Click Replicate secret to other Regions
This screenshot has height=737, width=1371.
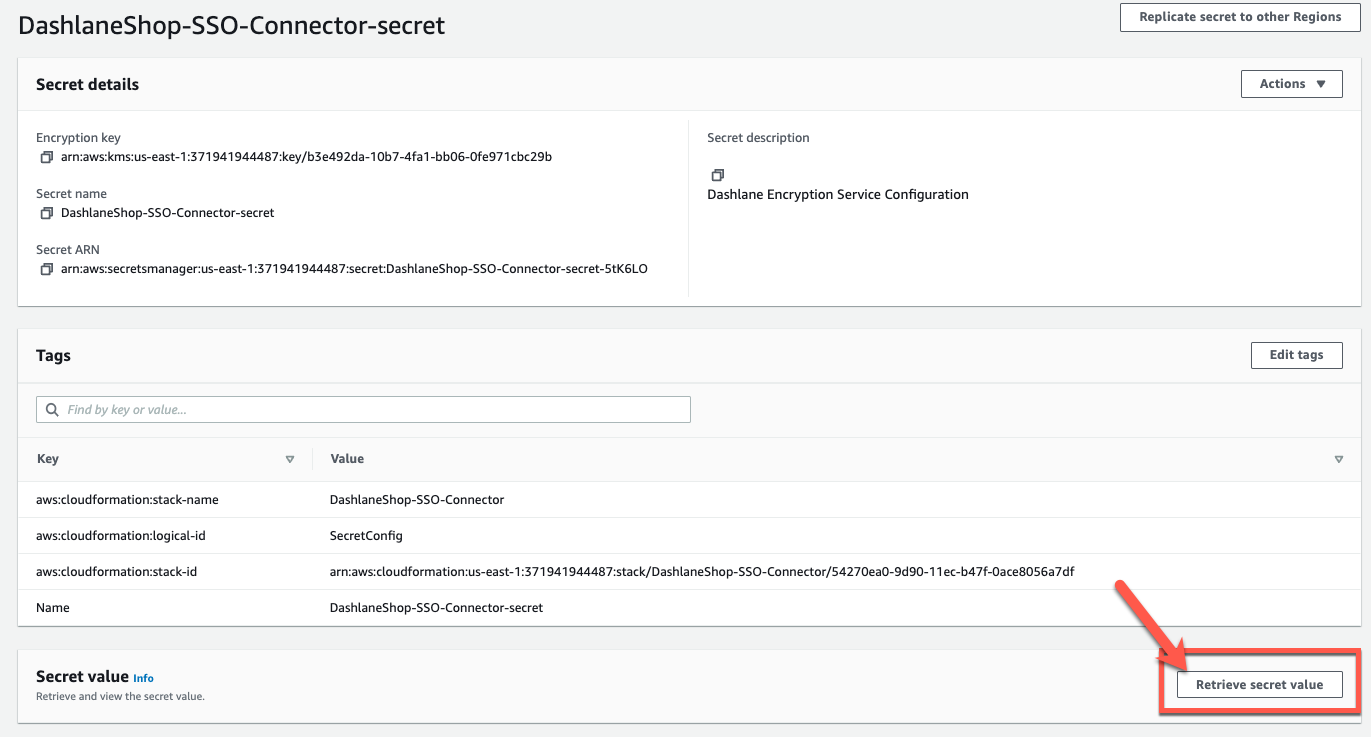click(x=1239, y=17)
